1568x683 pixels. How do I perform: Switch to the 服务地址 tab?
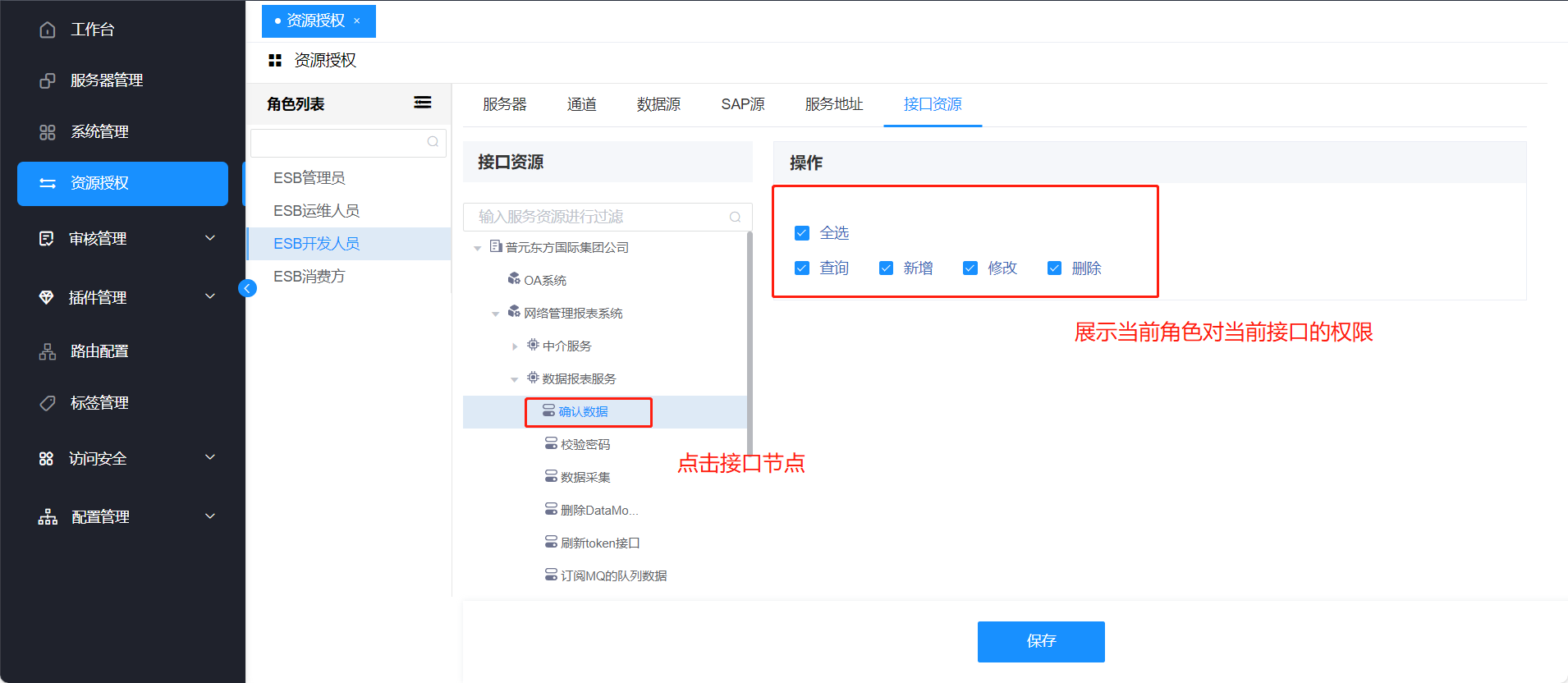point(834,104)
